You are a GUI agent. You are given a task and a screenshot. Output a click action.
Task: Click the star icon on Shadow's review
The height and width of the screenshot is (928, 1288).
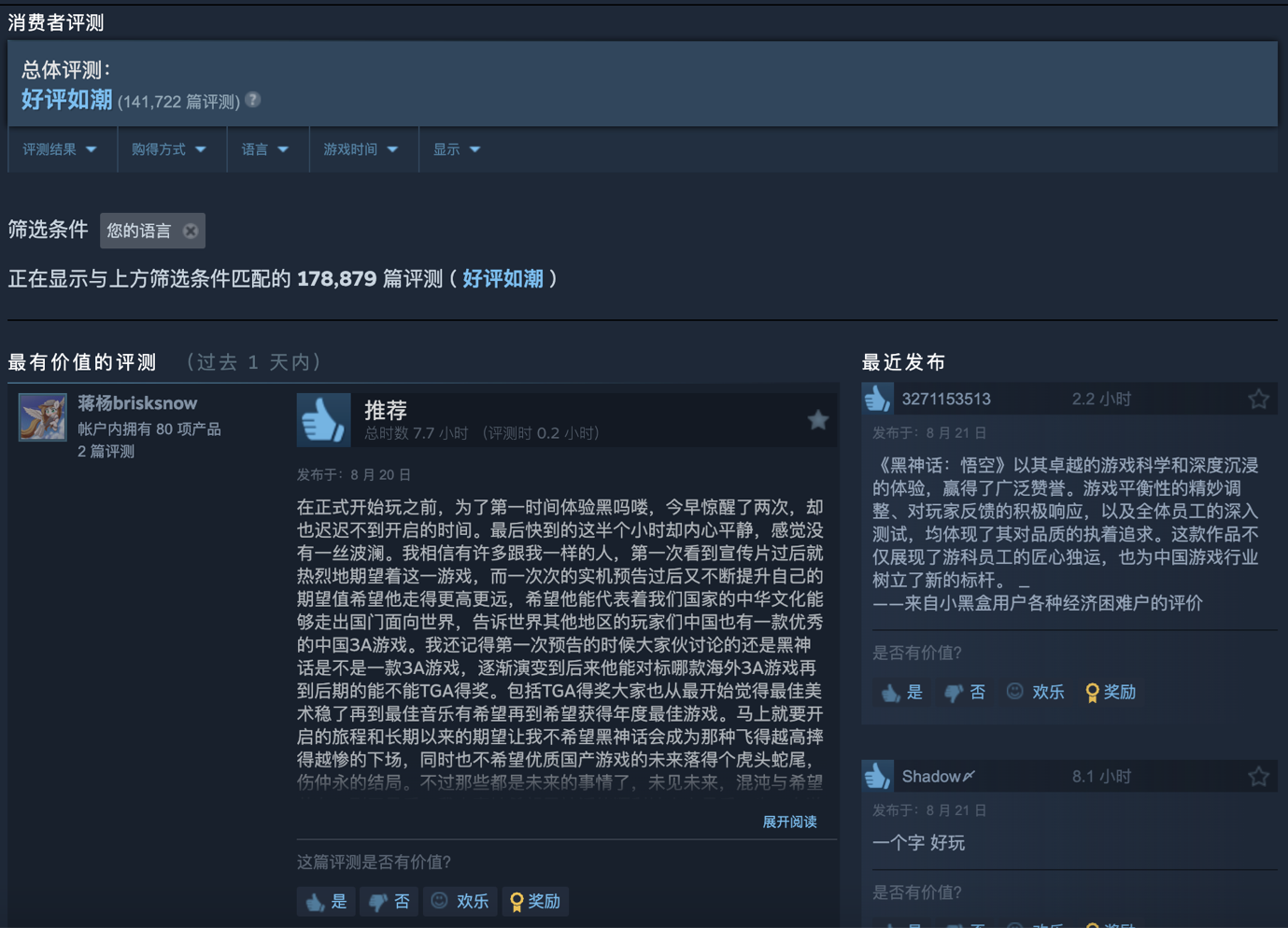1258,777
